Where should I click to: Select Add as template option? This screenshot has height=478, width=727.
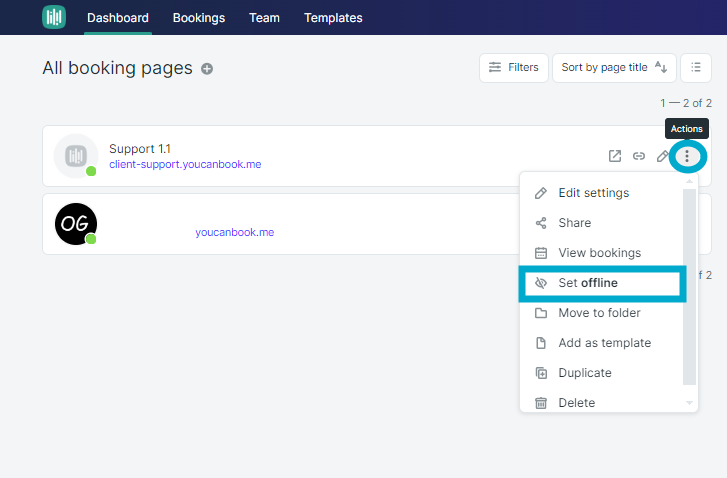[x=601, y=343]
